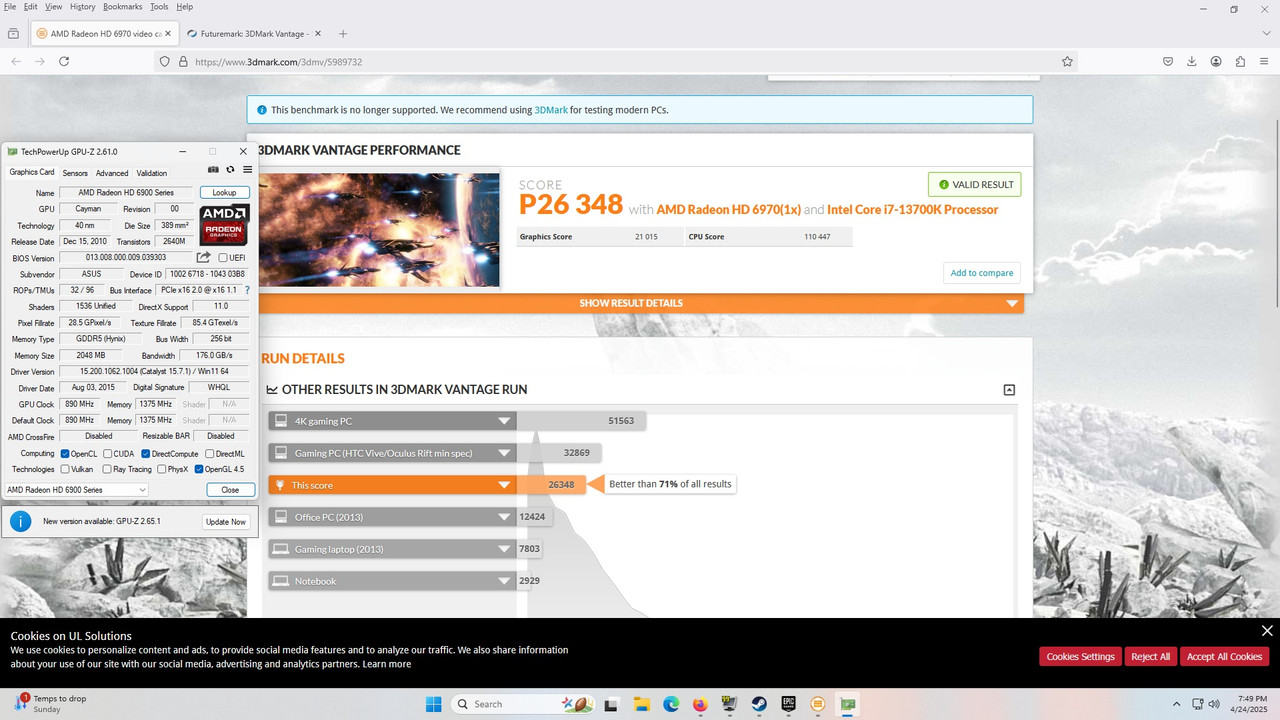Toggle the DirectML checkbox
This screenshot has width=1280, height=720.
pyautogui.click(x=209, y=454)
